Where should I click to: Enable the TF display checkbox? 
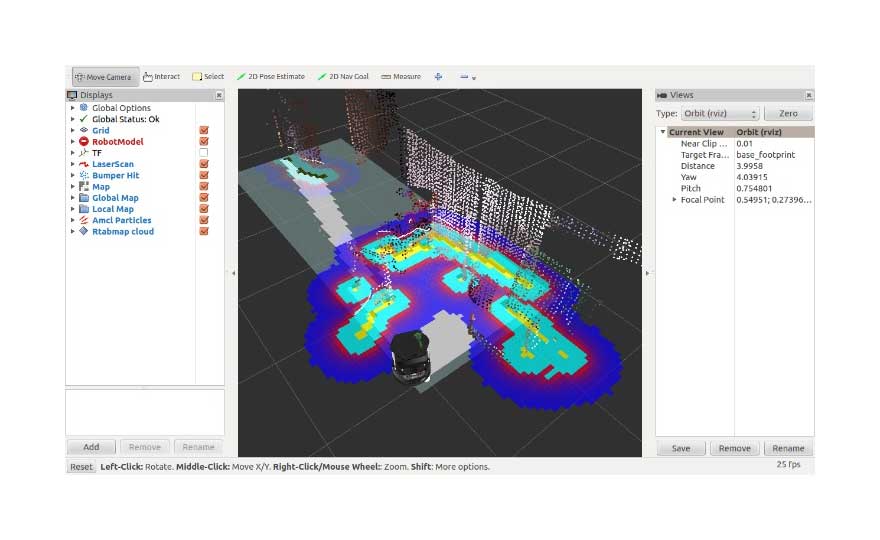[204, 153]
